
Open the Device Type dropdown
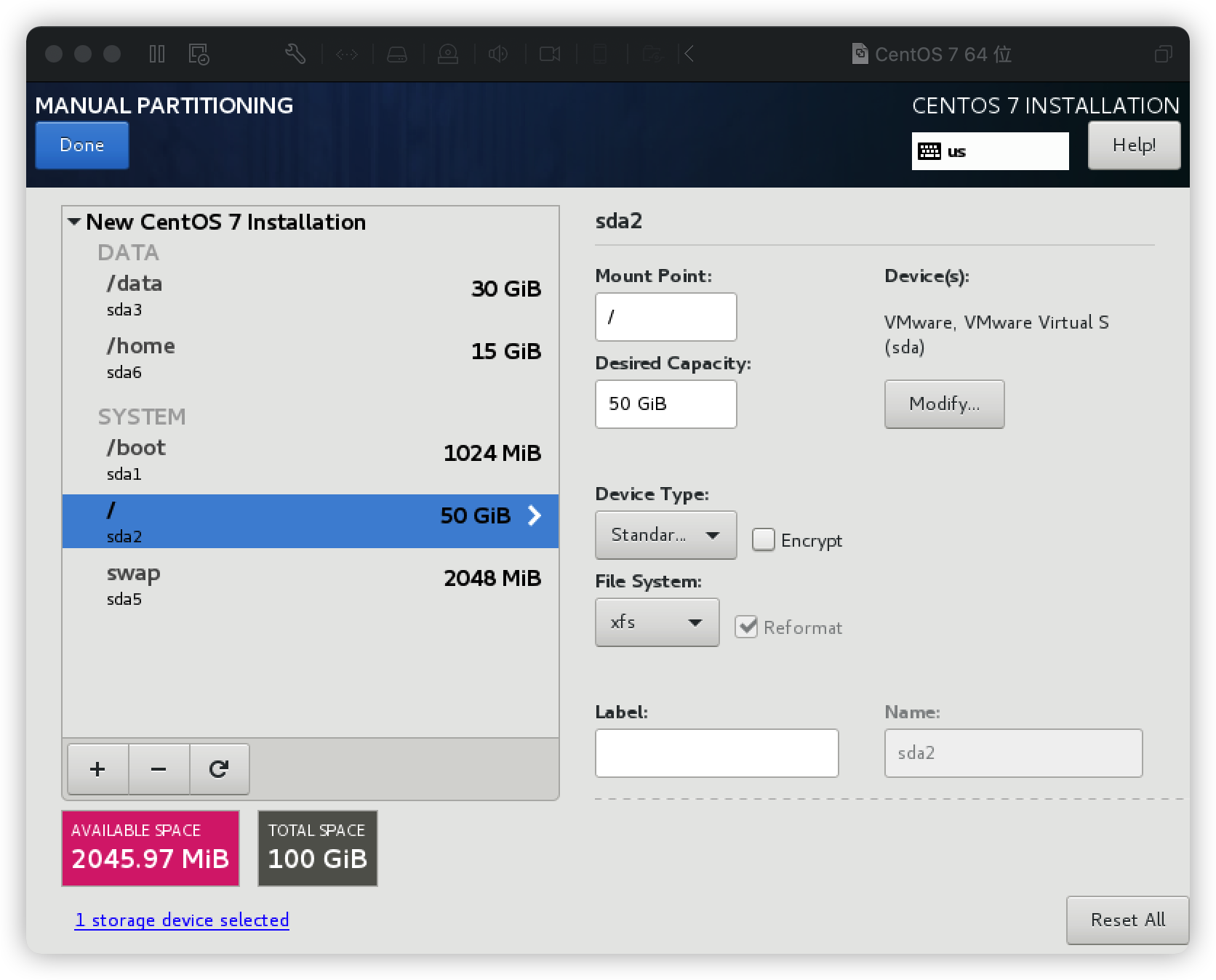[x=665, y=535]
